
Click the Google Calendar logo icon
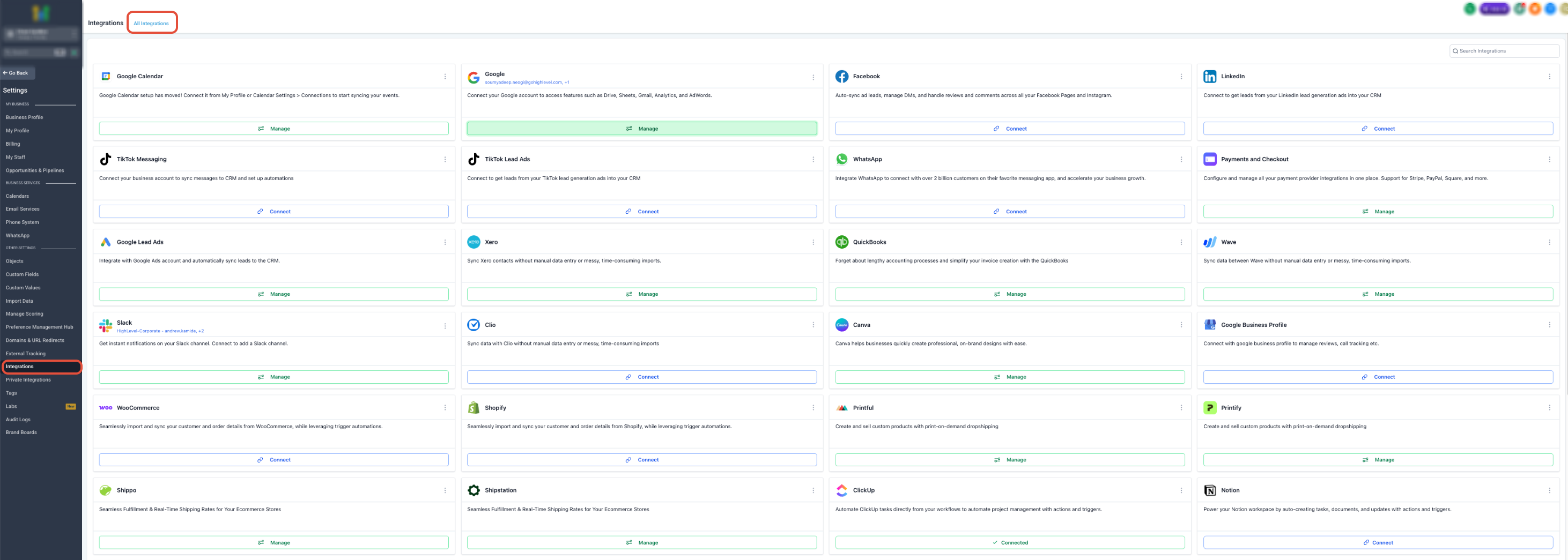pyautogui.click(x=105, y=76)
